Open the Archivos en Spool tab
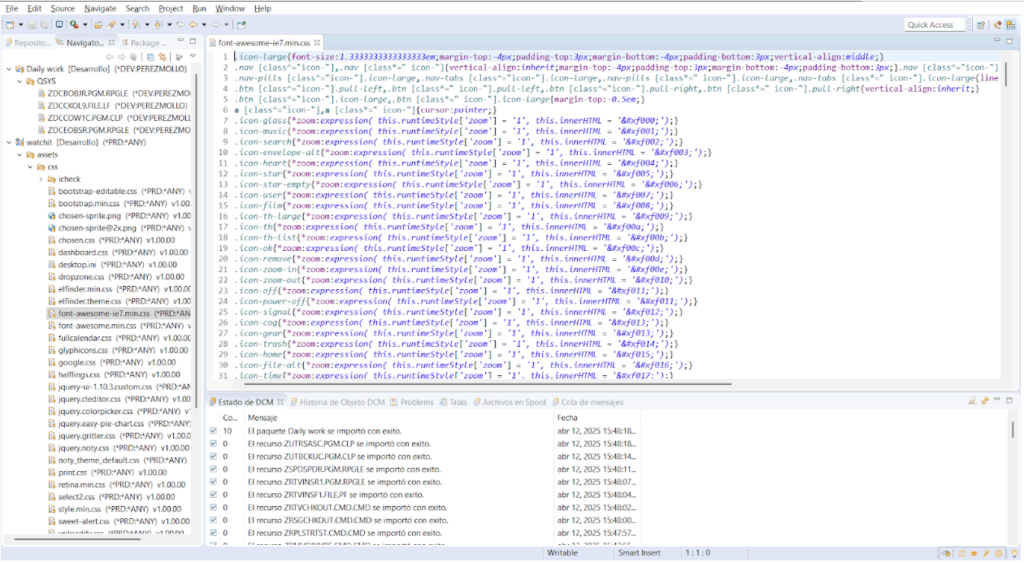1024x562 pixels. 513,402
